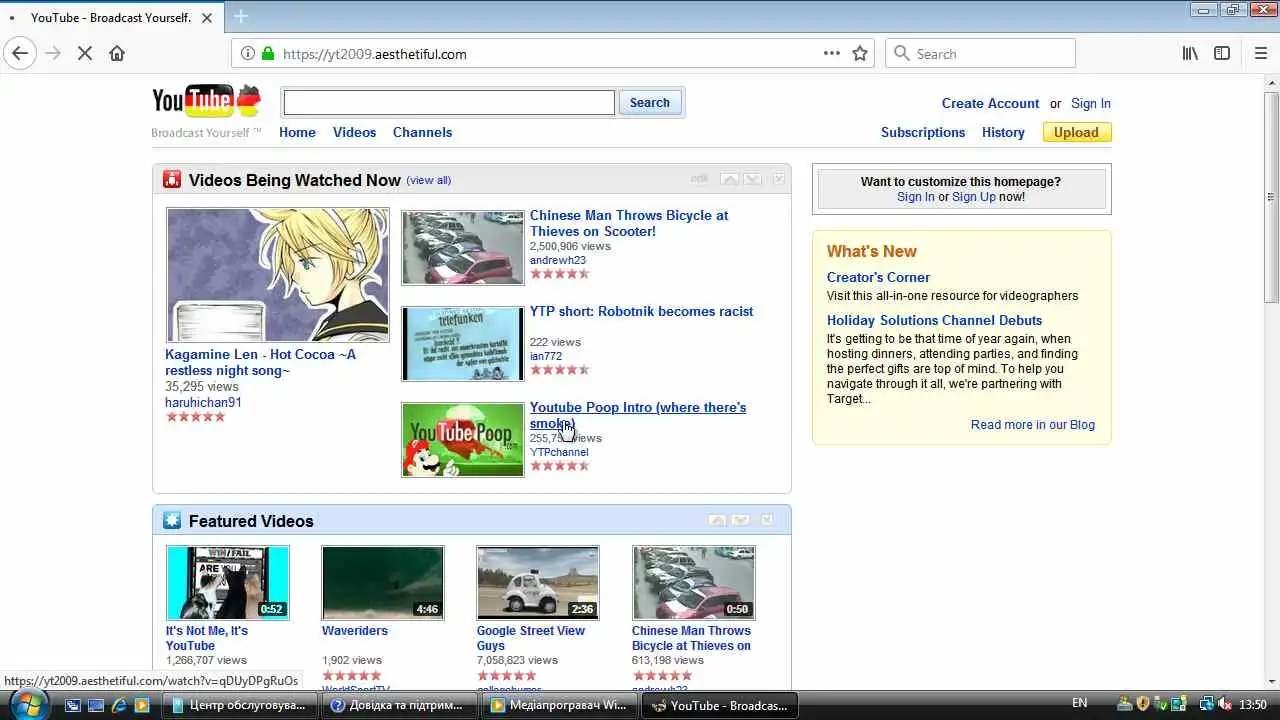Click Internet Explorer quick launch icon
The image size is (1280, 720).
pos(118,705)
